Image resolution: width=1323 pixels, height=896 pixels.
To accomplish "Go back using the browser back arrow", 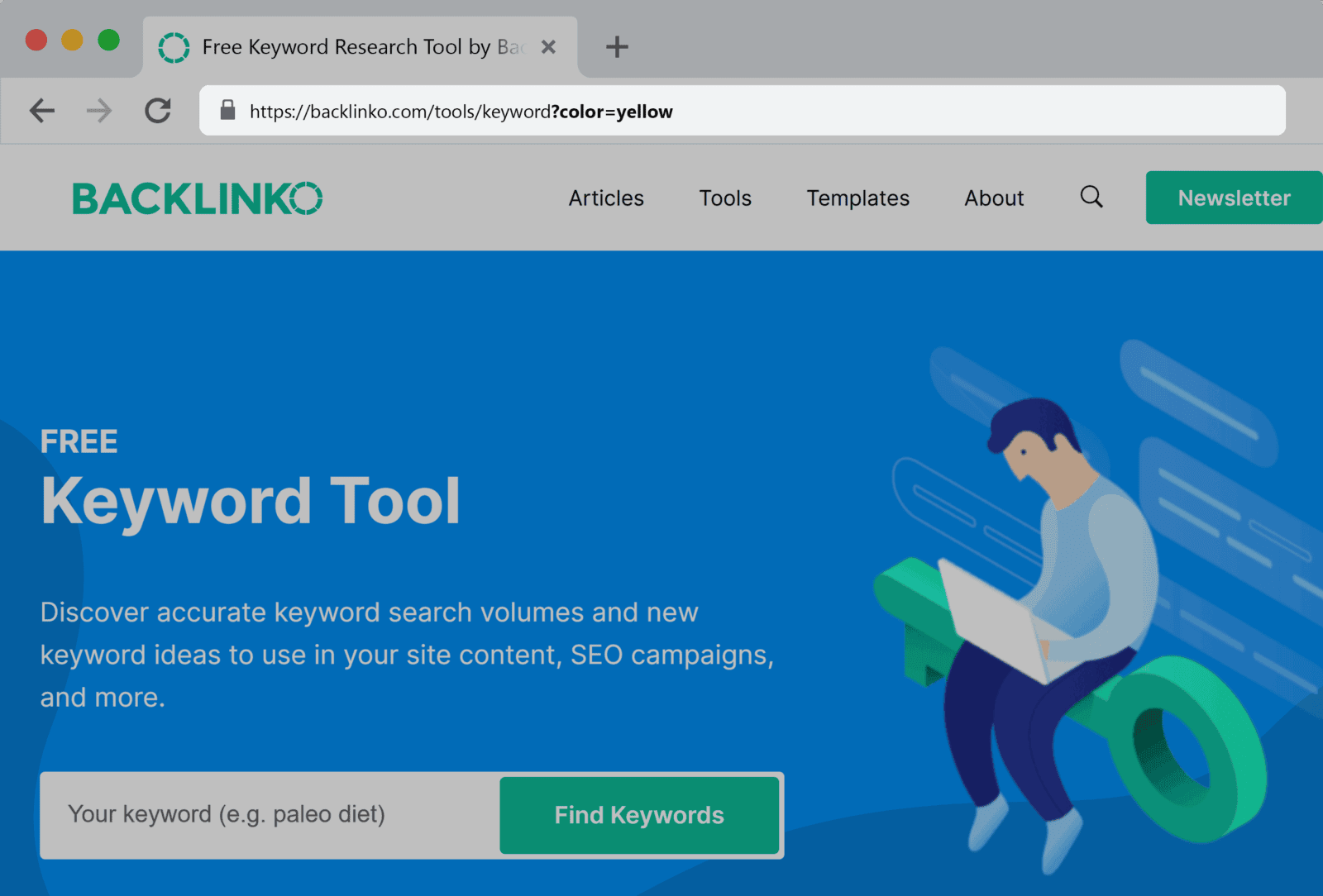I will 42,111.
